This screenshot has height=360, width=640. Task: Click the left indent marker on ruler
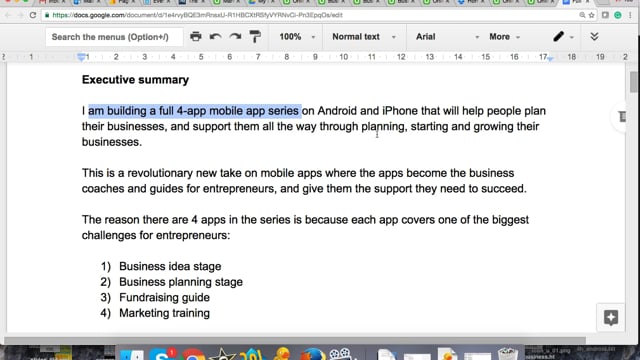tap(81, 58)
